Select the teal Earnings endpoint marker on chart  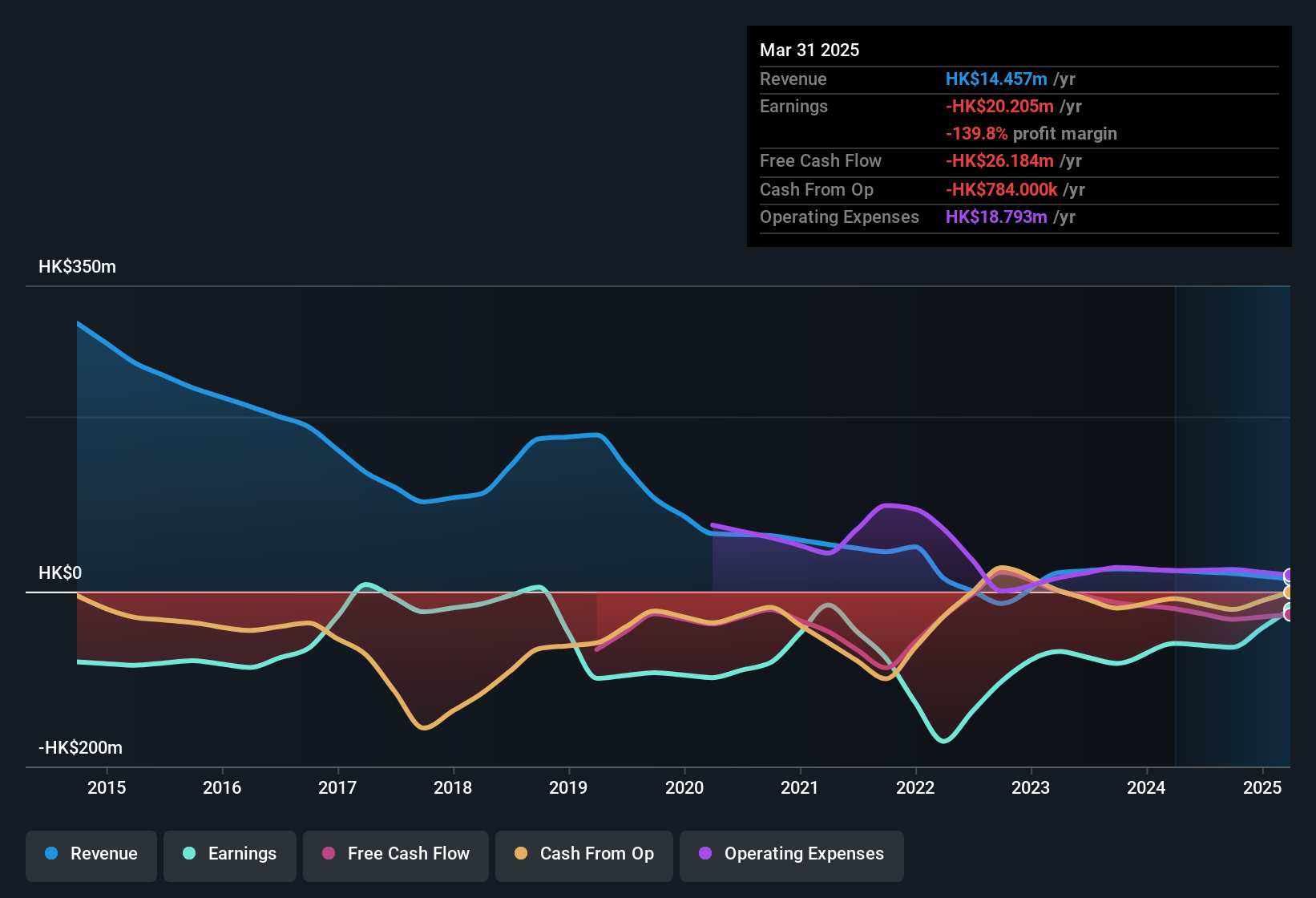[1287, 606]
